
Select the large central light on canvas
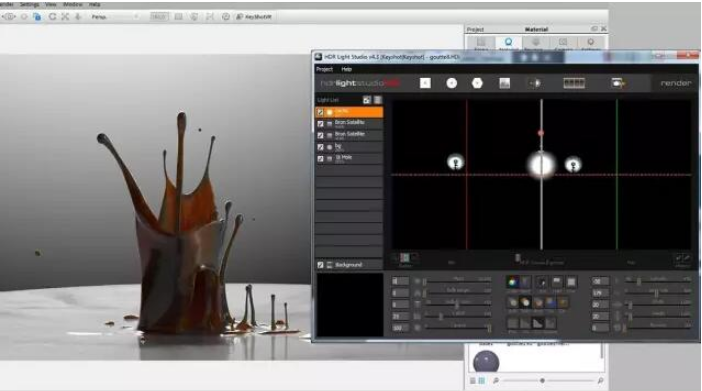[x=541, y=165]
